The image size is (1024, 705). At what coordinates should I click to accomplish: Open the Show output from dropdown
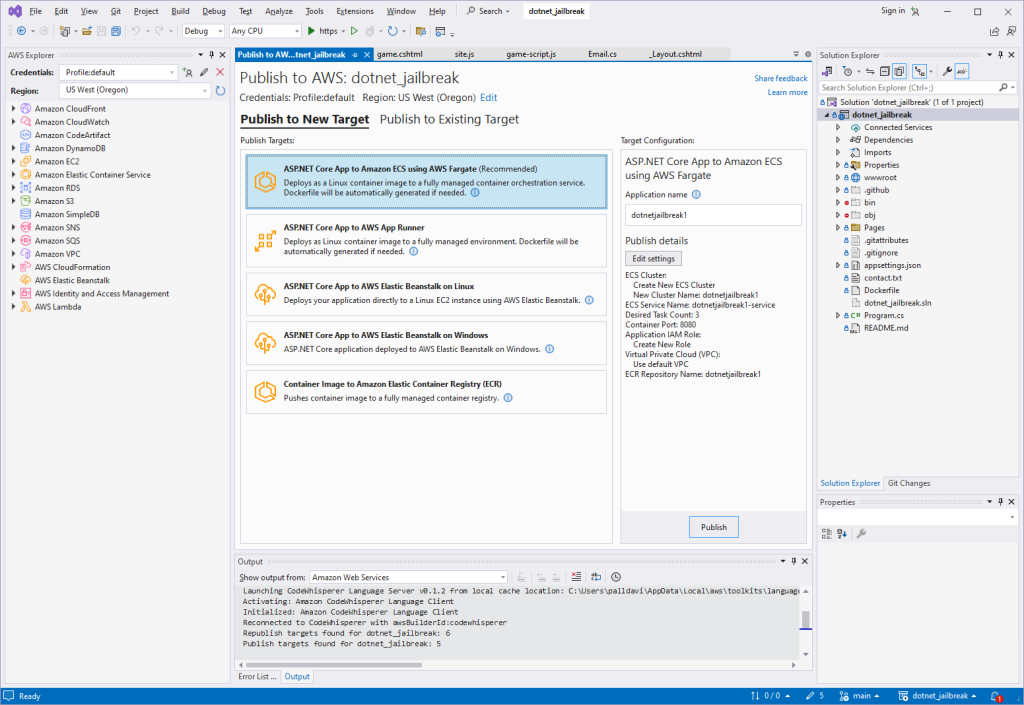(x=503, y=576)
